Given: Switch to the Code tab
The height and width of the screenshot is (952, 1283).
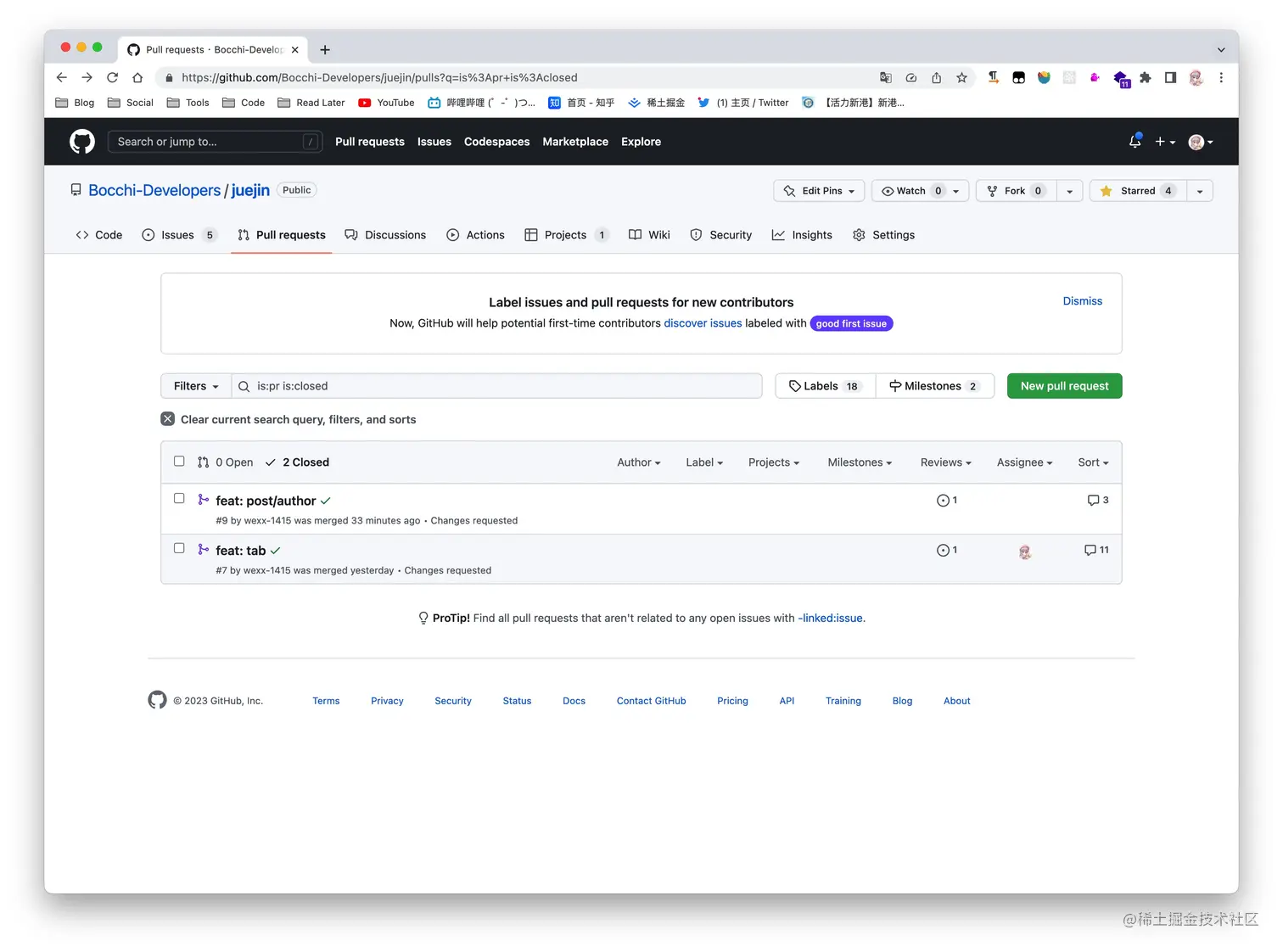Looking at the screenshot, I should (99, 235).
